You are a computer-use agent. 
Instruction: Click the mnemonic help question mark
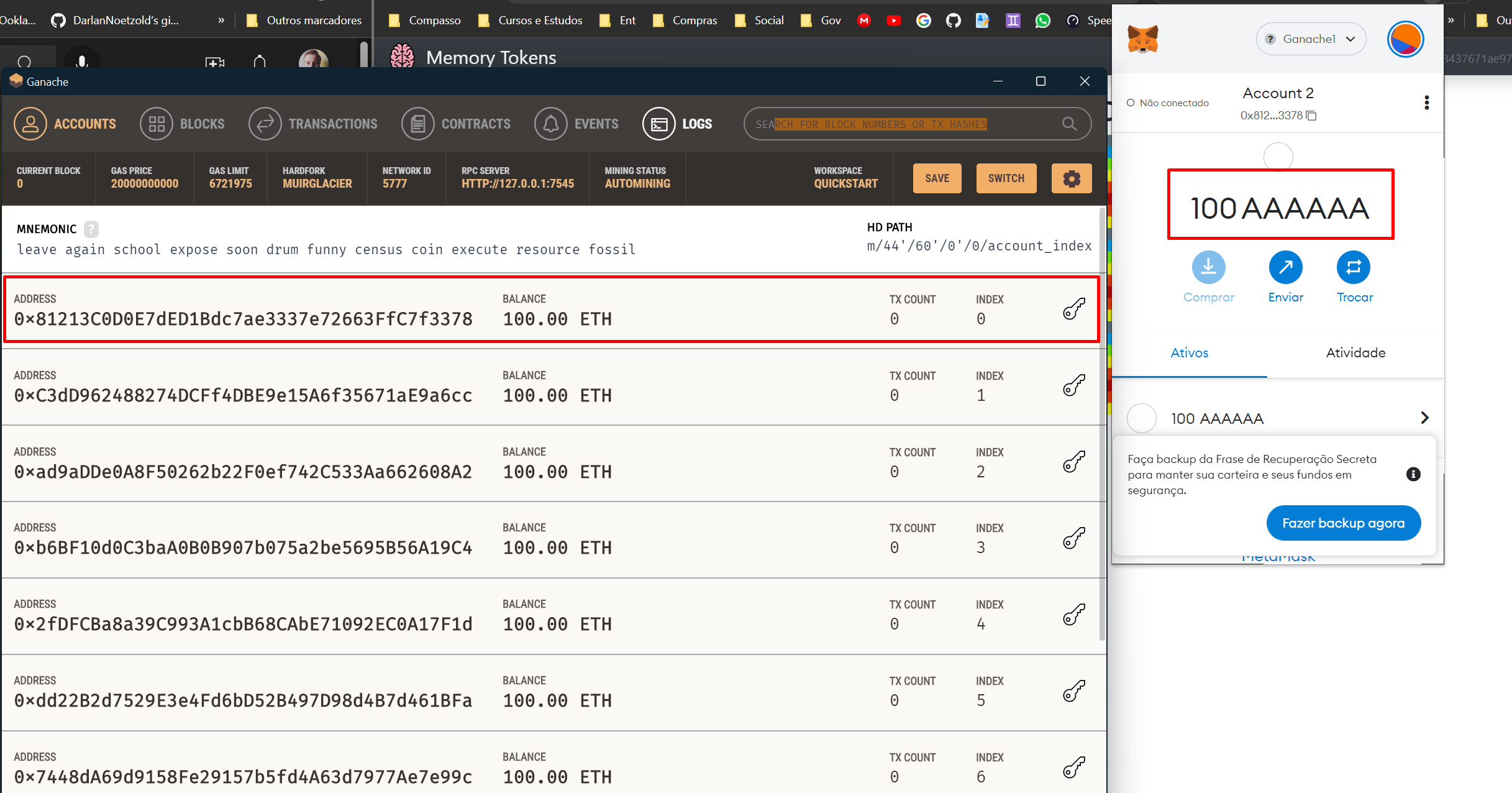[91, 229]
